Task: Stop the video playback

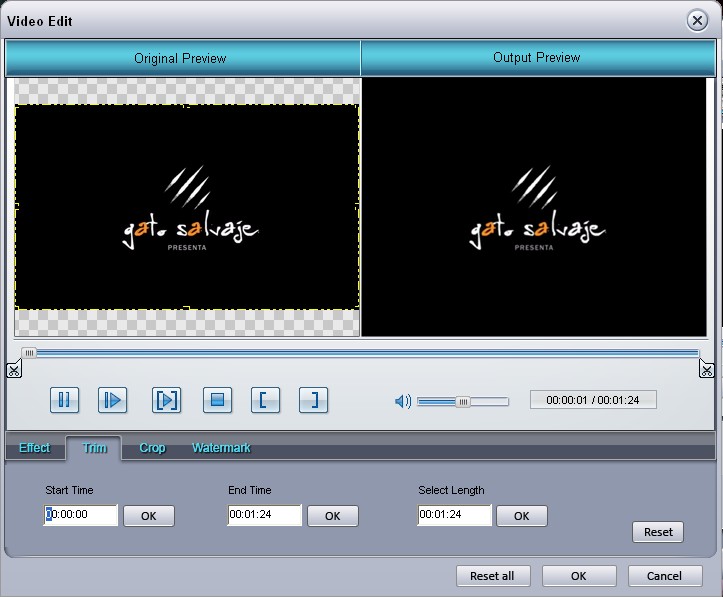Action: point(217,400)
